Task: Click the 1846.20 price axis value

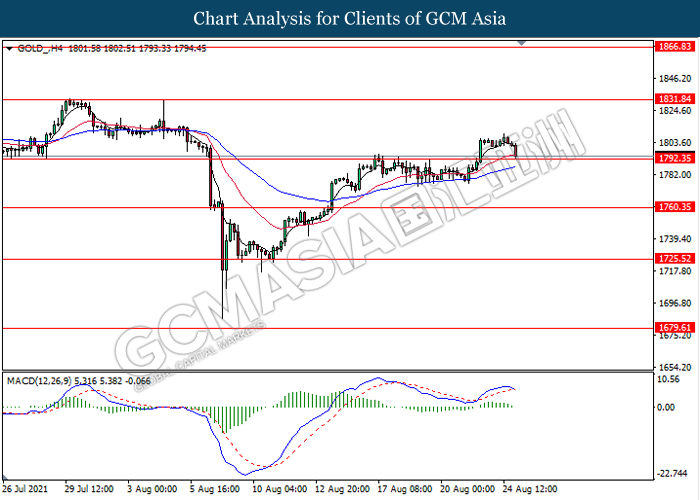Action: tap(675, 79)
